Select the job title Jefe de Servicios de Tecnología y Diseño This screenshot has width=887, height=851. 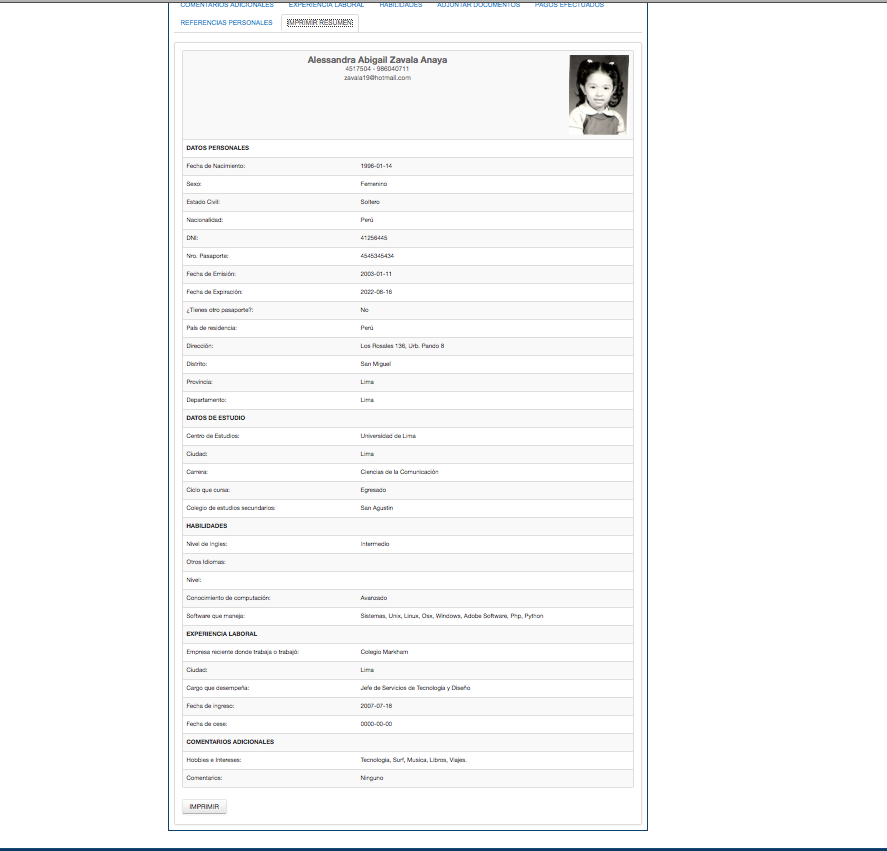pos(415,688)
